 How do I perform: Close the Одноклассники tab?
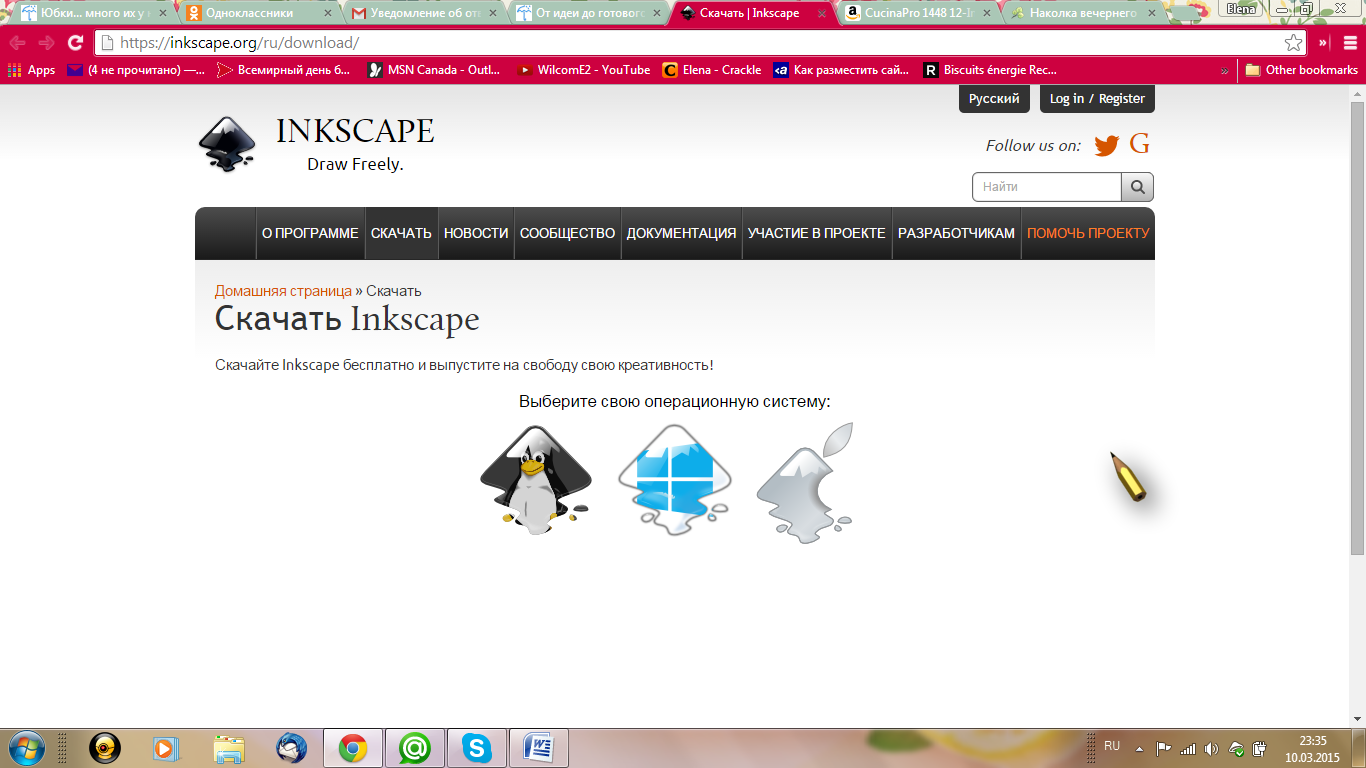(327, 14)
